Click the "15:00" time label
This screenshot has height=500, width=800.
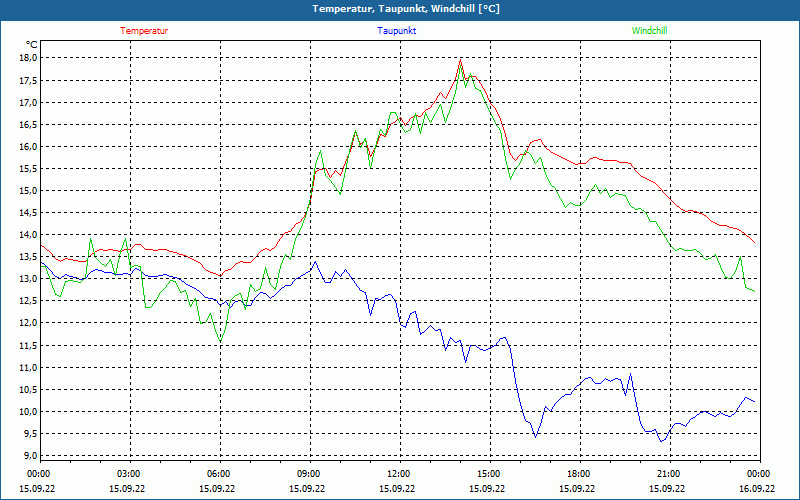click(491, 474)
